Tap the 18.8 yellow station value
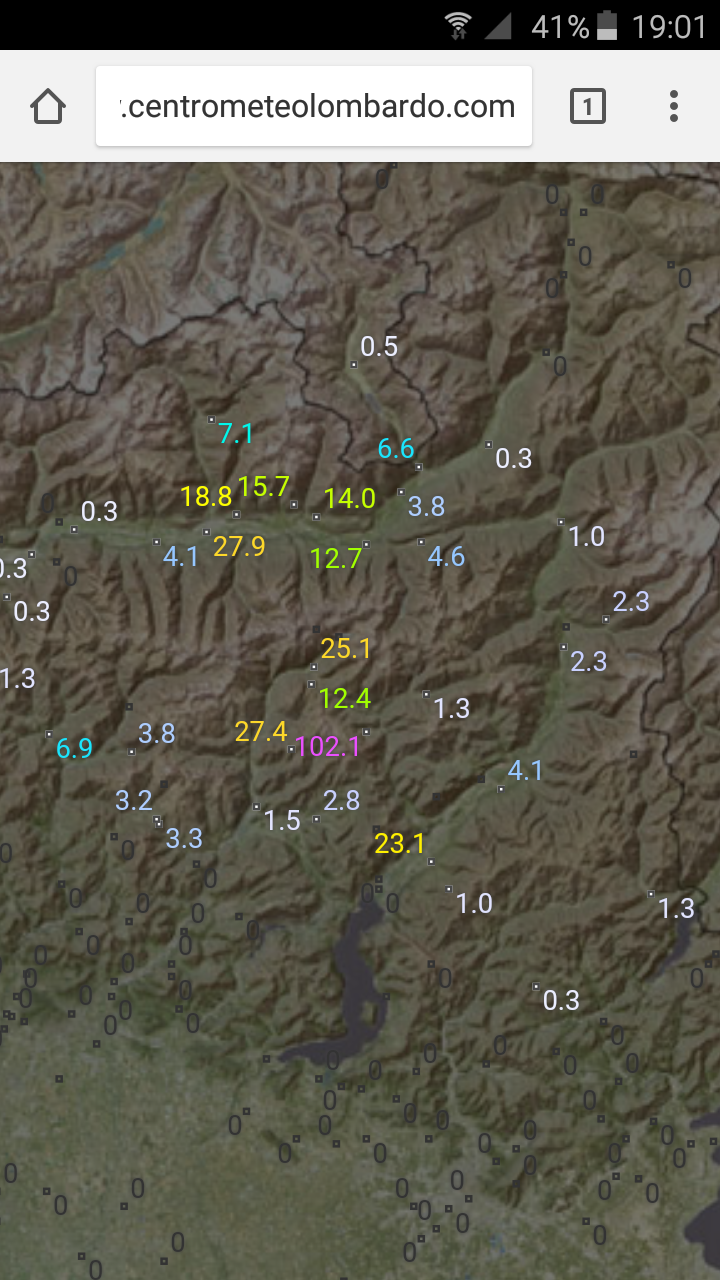The image size is (720, 1280). pos(206,496)
